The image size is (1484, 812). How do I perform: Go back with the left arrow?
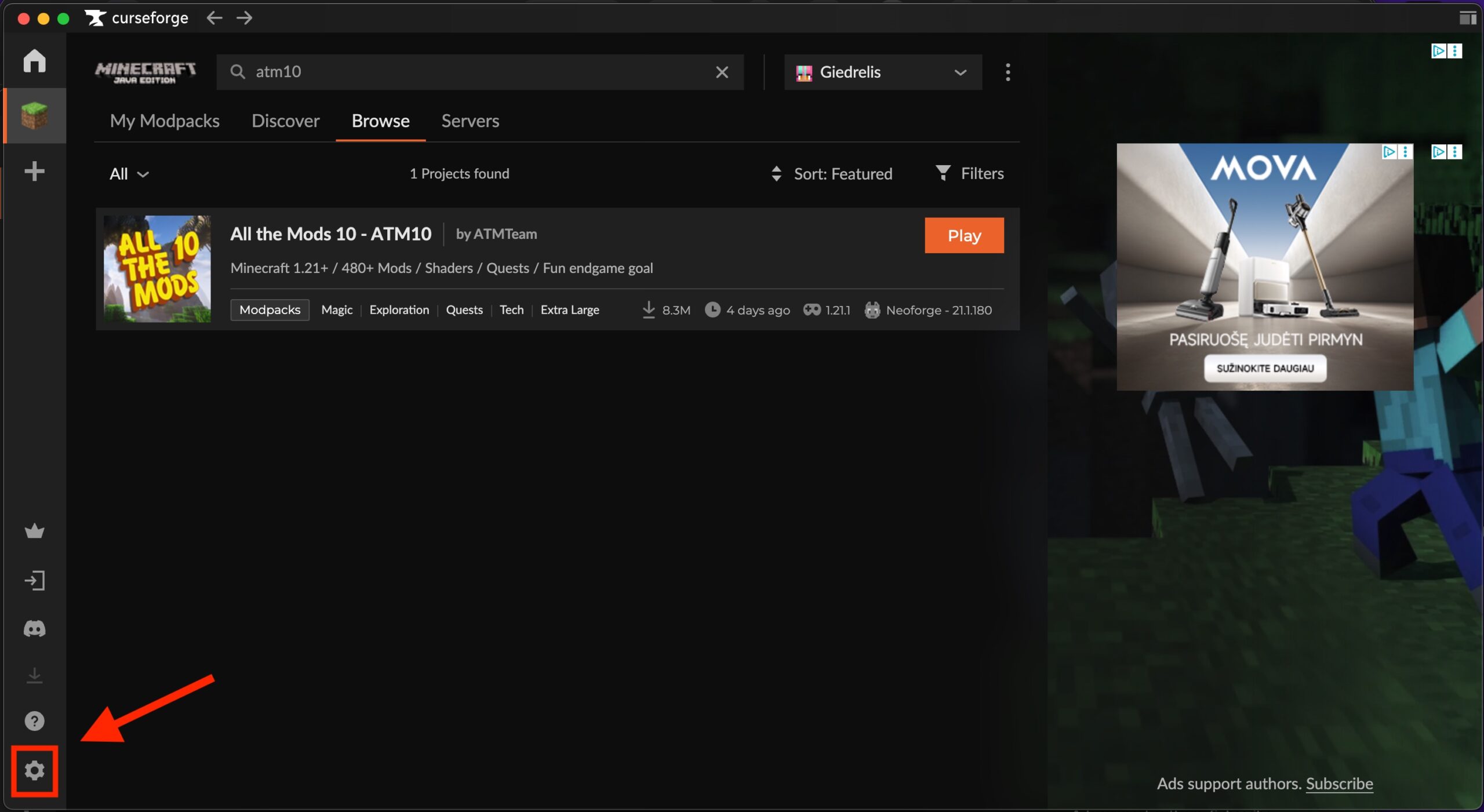[x=214, y=18]
